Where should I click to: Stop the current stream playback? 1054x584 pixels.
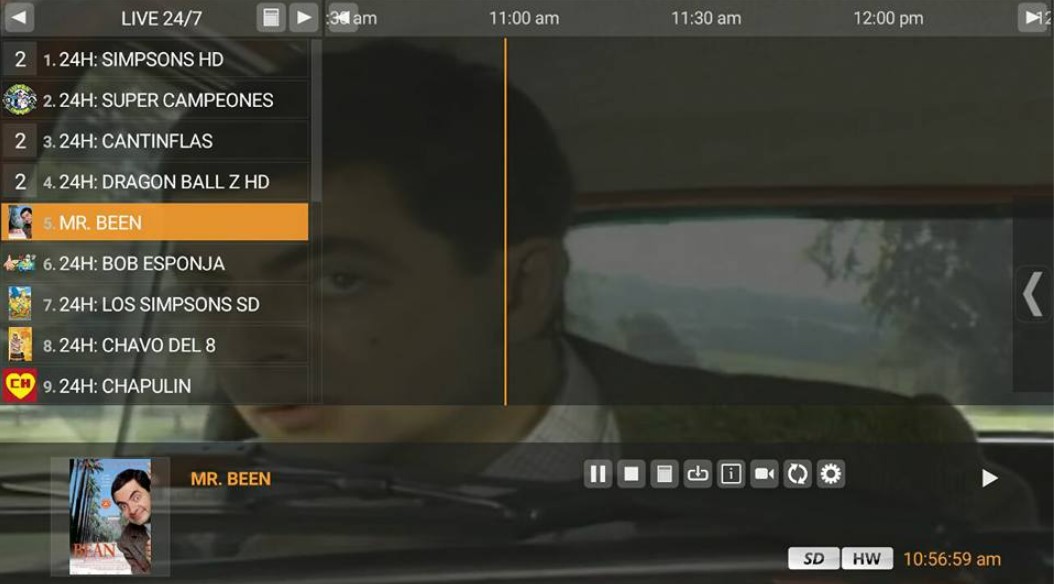click(x=631, y=474)
